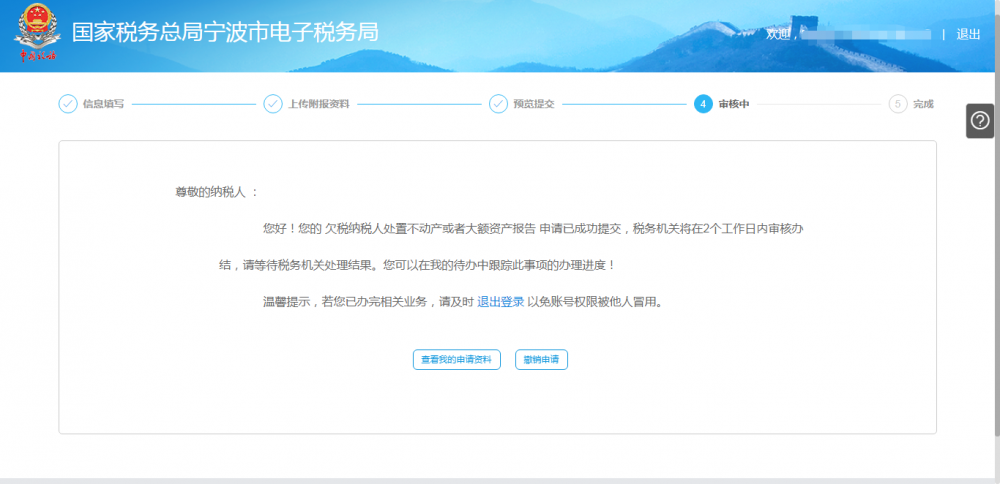The image size is (1000, 484).
Task: Click the line mentioning 我的待办
Action: point(418,265)
